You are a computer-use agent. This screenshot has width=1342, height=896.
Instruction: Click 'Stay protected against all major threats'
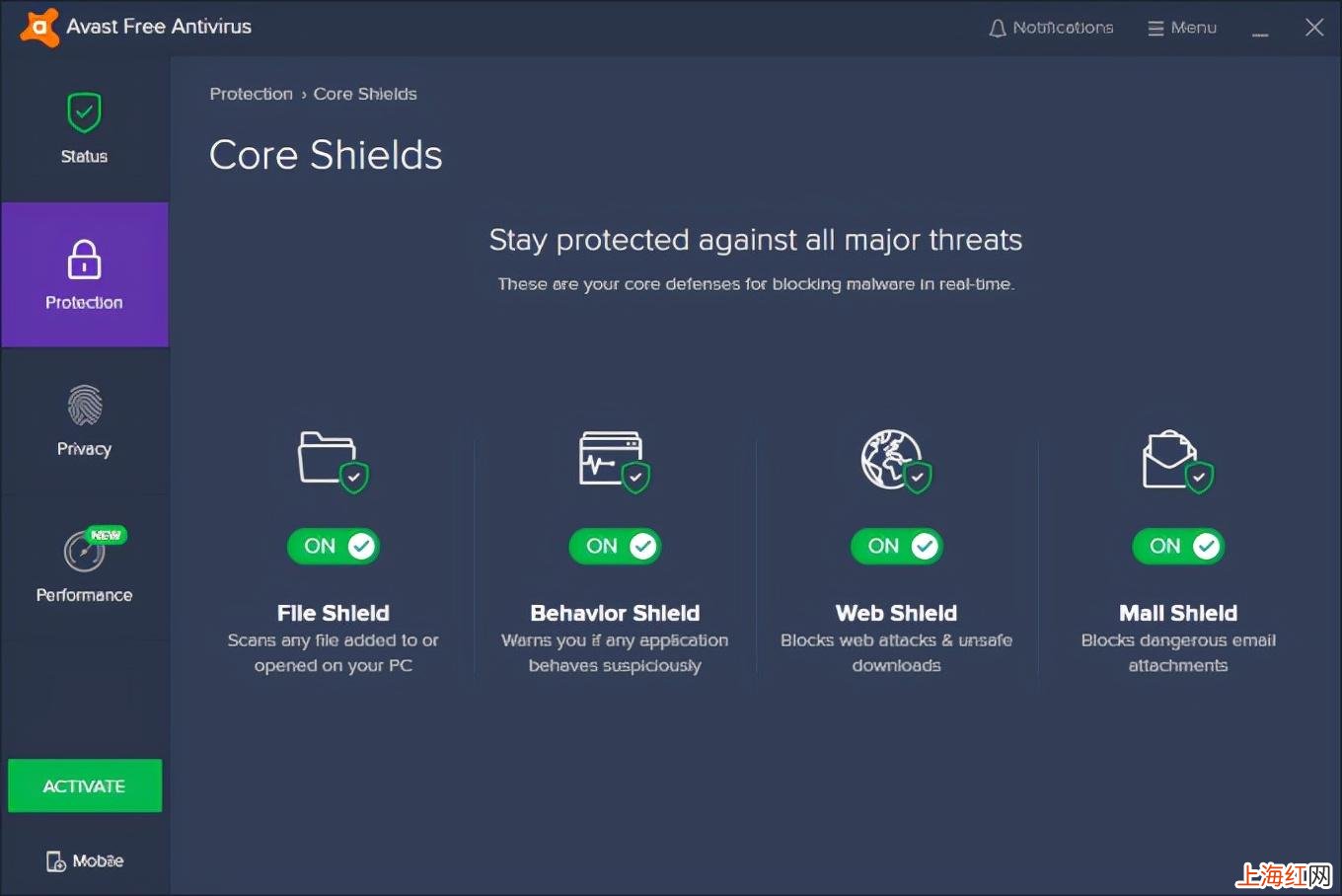coord(756,240)
